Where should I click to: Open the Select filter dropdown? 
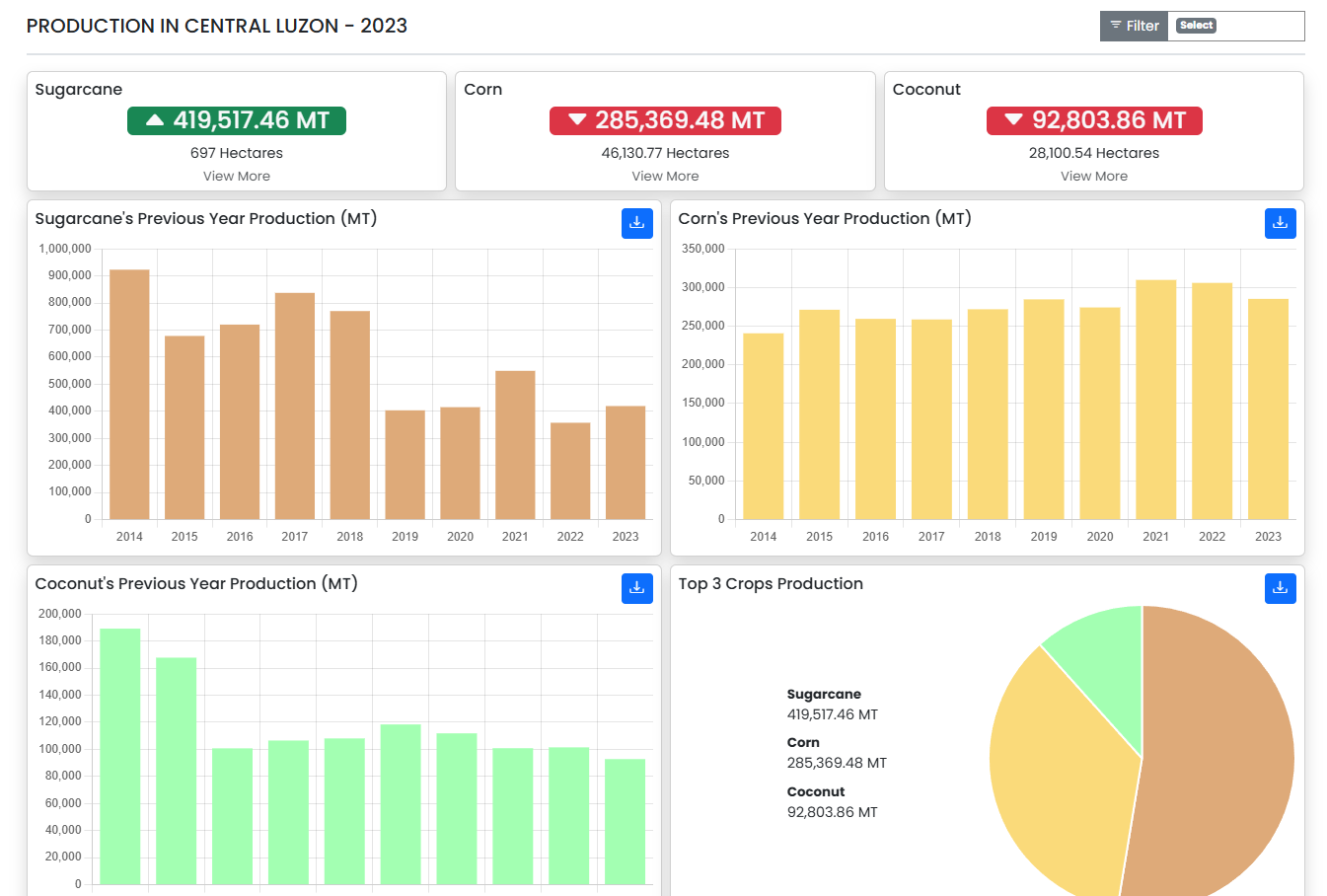(x=1235, y=26)
